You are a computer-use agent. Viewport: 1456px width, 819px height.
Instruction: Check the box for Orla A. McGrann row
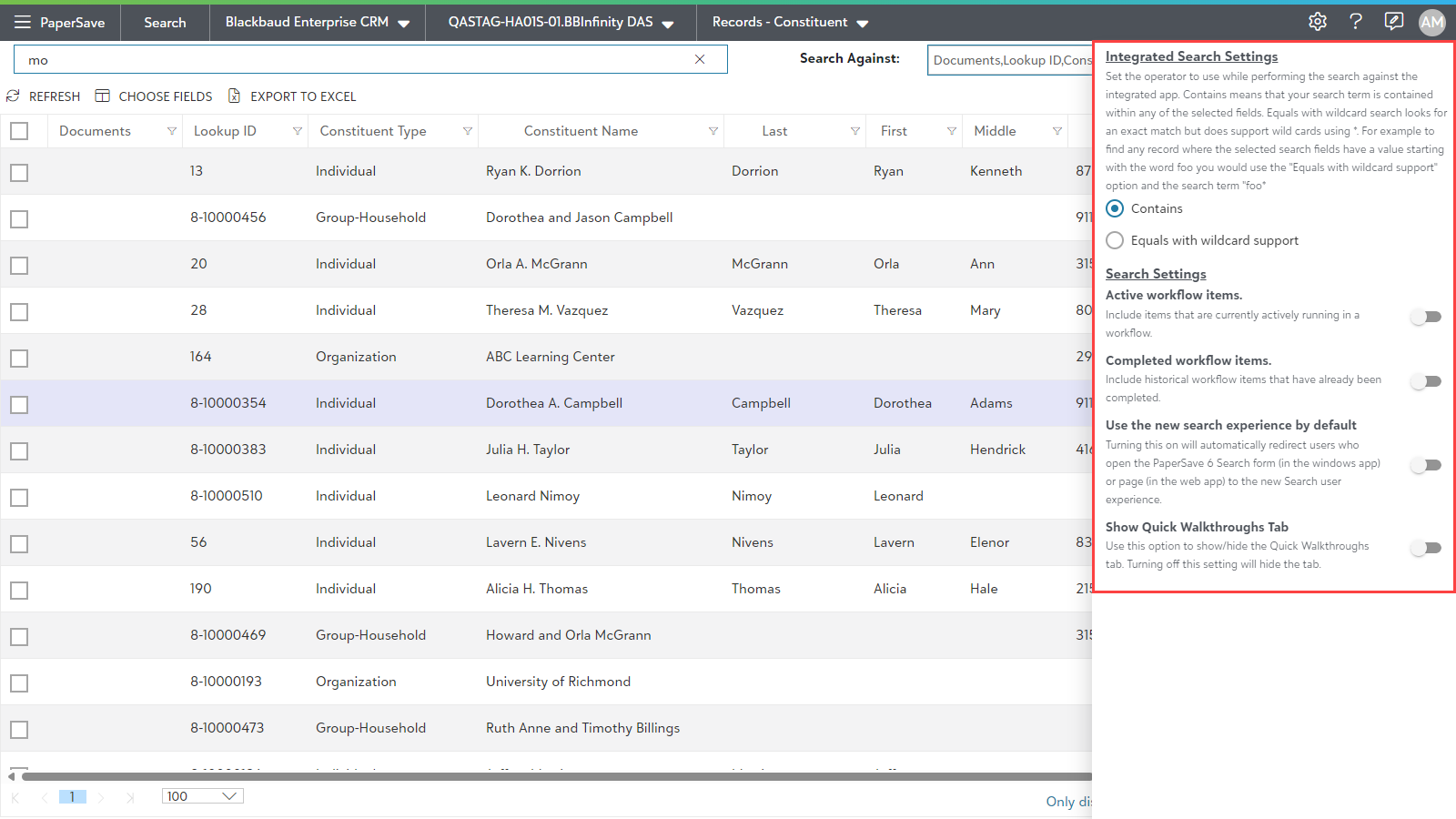[19, 266]
